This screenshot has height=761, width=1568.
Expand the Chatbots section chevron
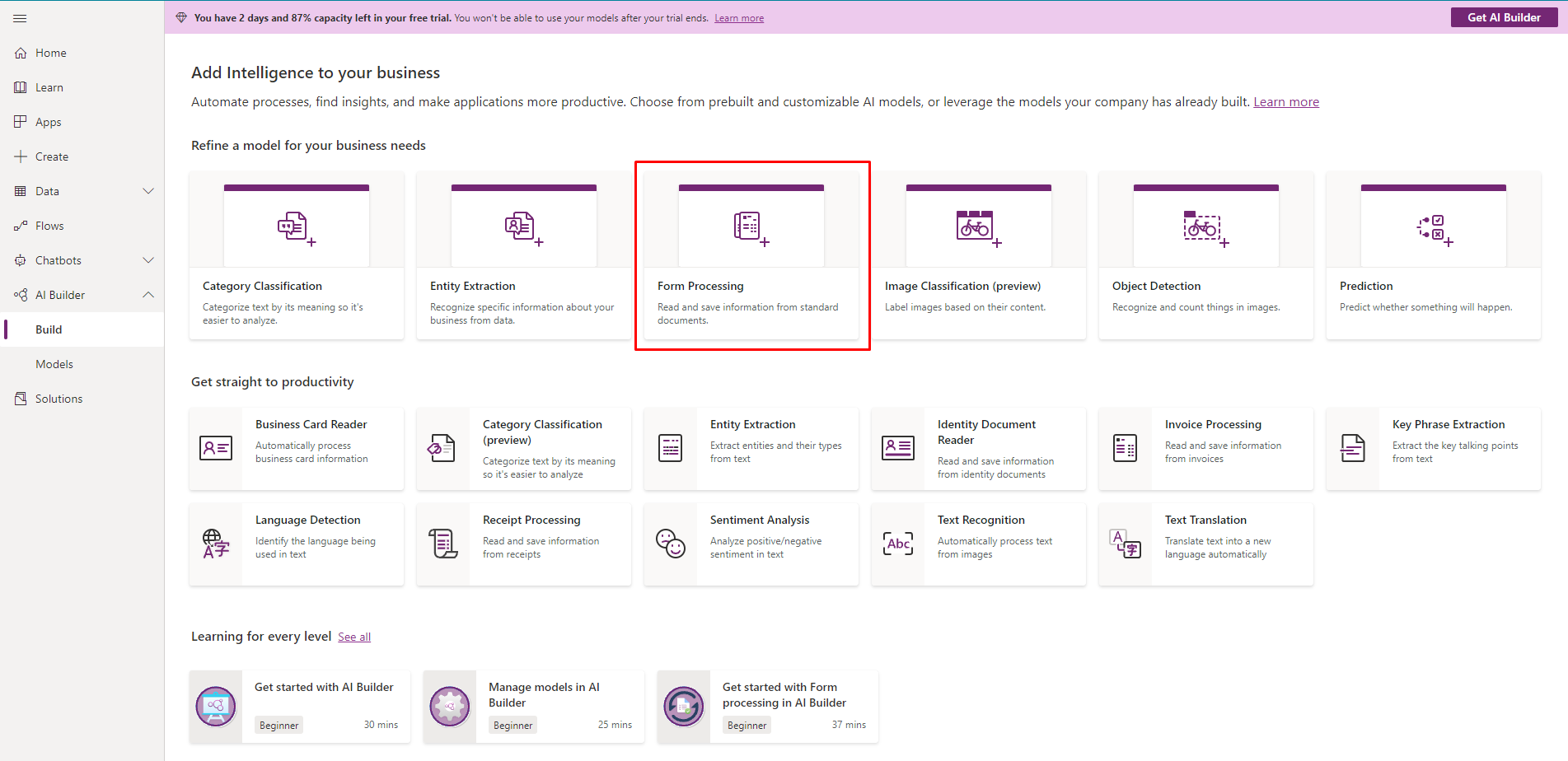tap(148, 260)
